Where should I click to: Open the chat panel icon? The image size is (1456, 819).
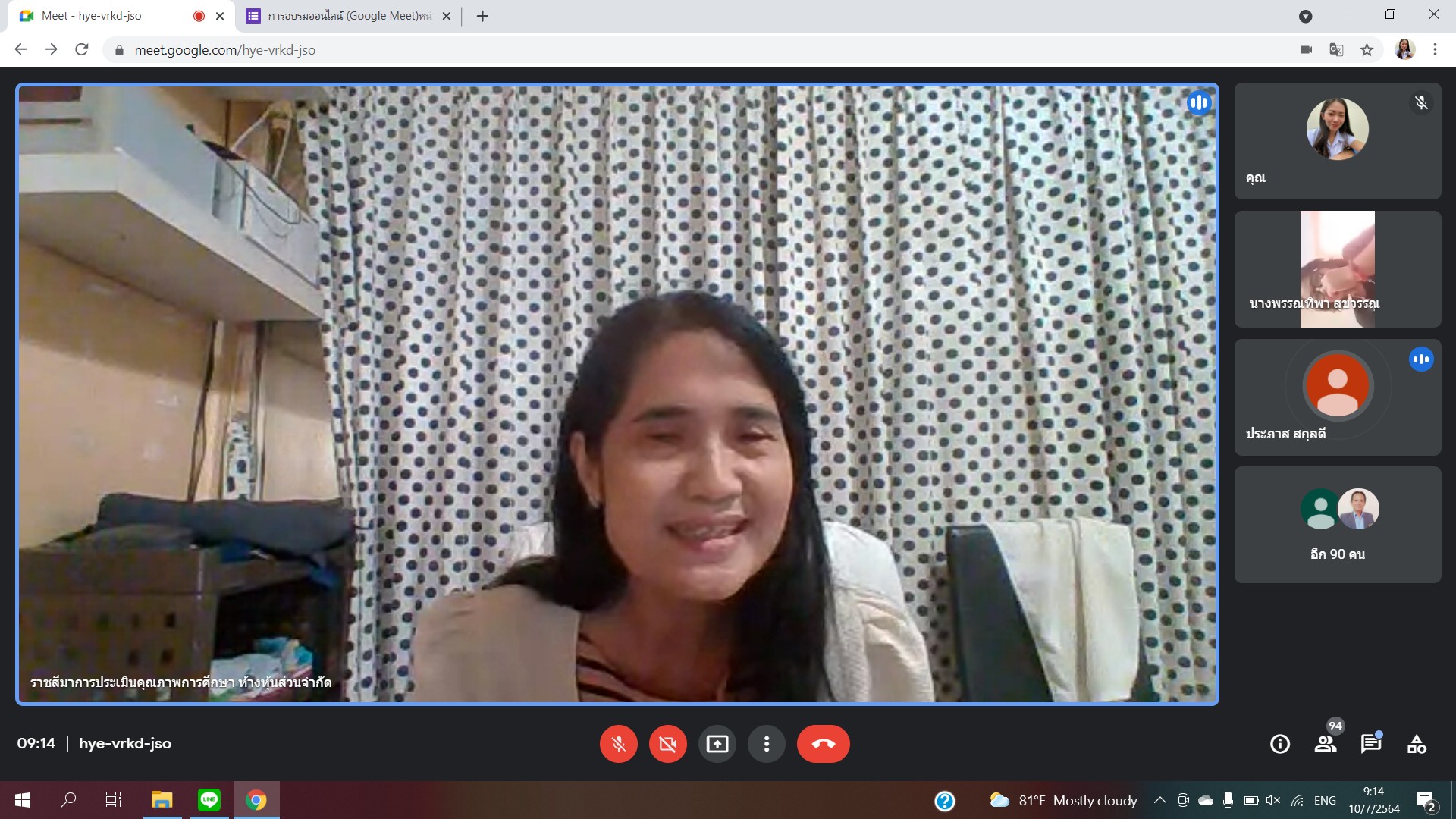(x=1370, y=744)
